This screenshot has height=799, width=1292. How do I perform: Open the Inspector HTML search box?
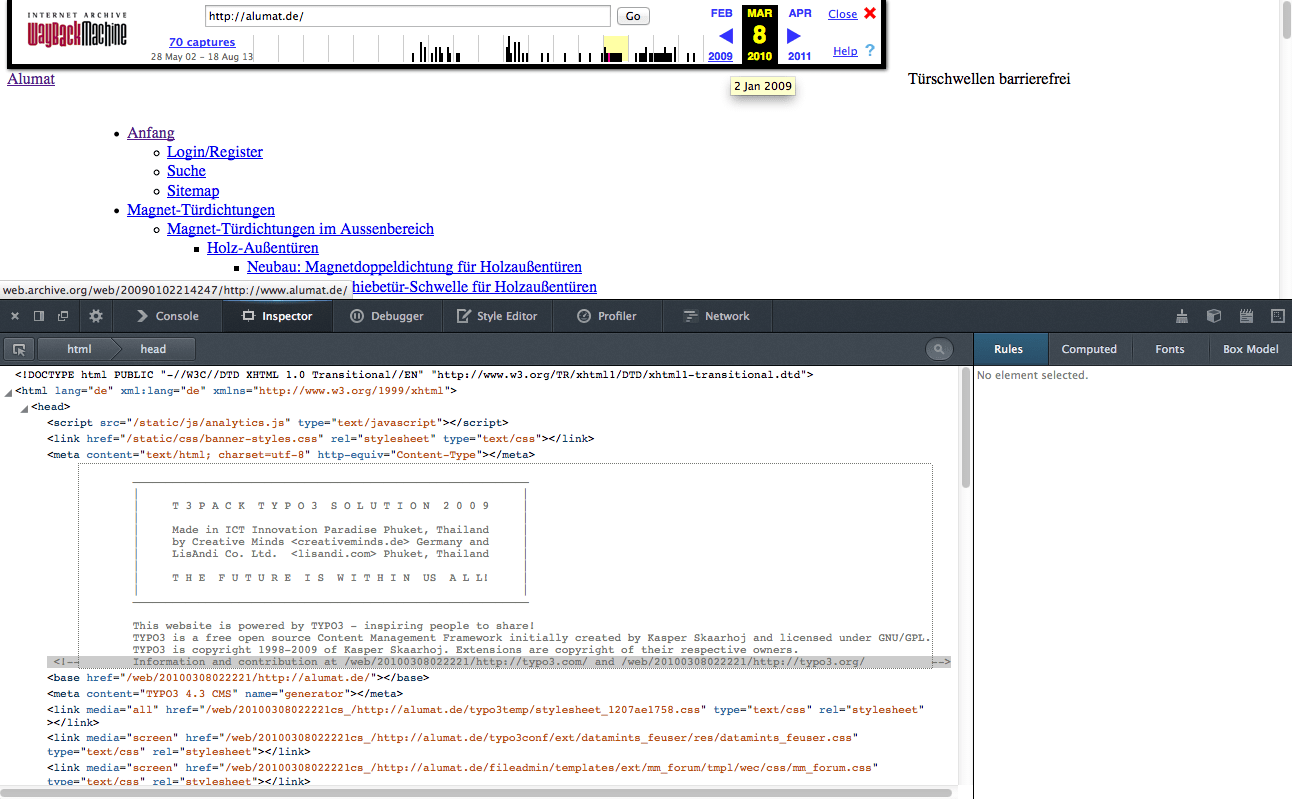click(939, 349)
